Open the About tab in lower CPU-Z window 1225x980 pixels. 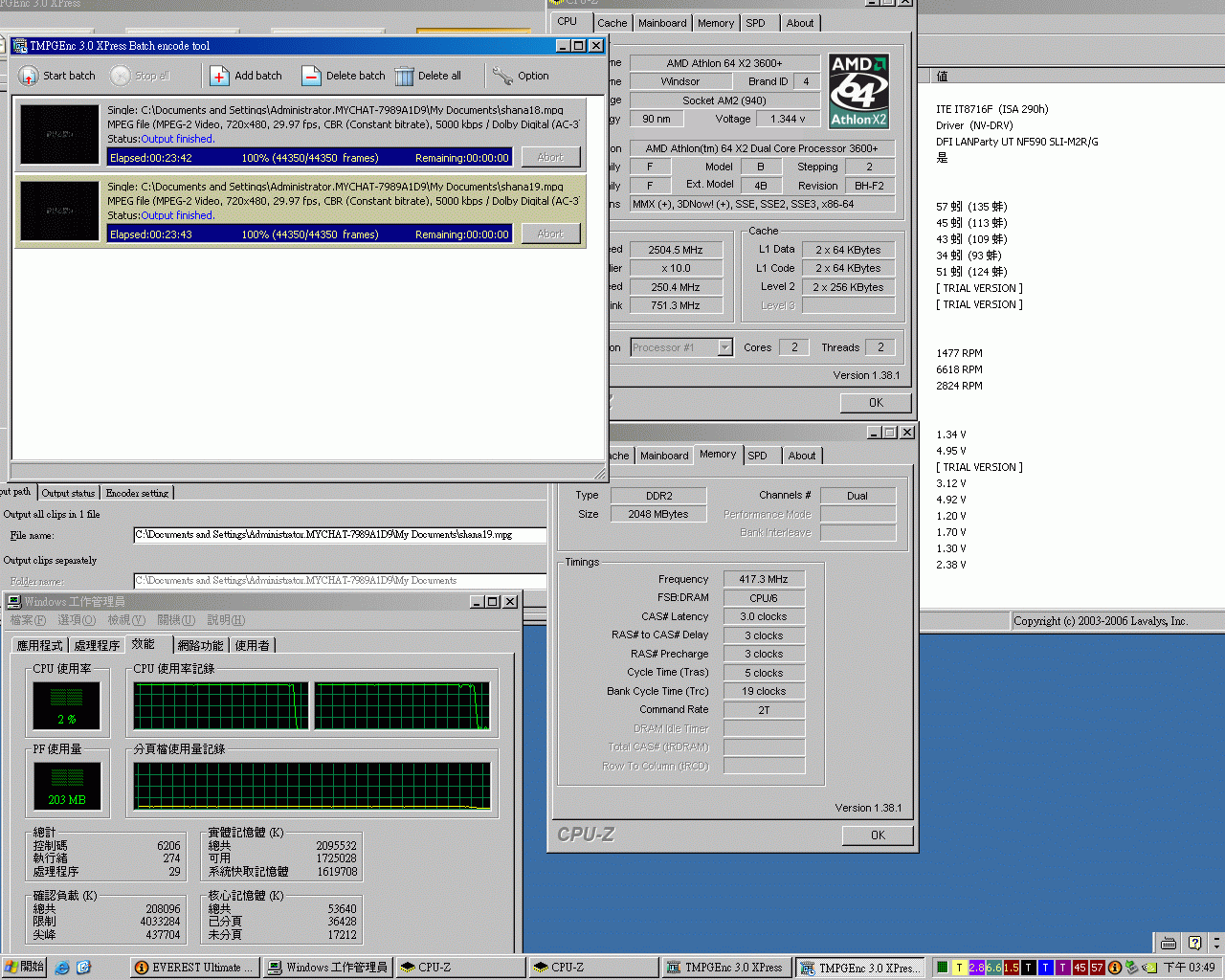coord(802,456)
